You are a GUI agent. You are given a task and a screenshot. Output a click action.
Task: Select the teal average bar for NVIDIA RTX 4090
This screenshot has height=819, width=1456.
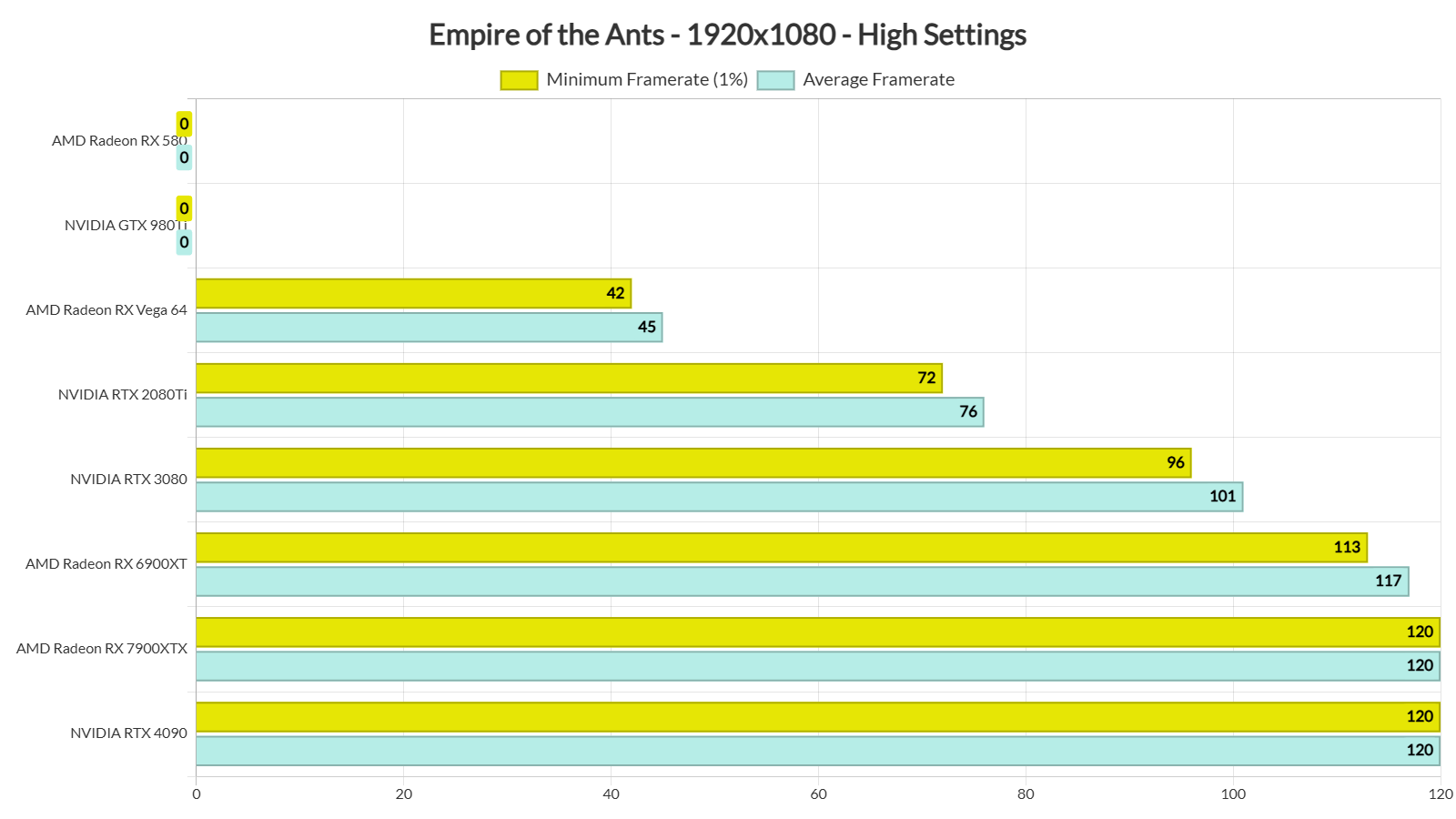pos(817,751)
